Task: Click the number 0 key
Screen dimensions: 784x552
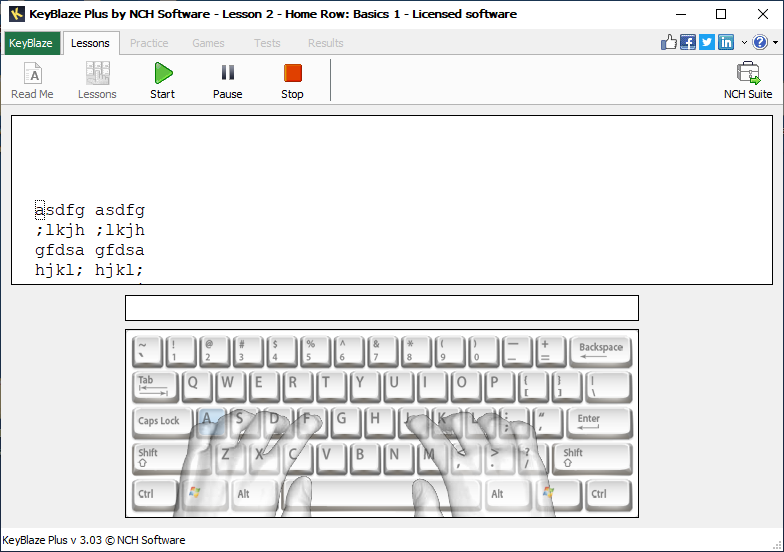Action: 483,352
